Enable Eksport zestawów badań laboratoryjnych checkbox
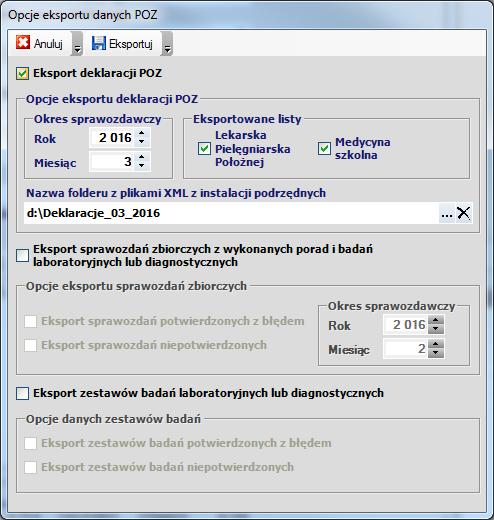This screenshot has height=520, width=494. [x=23, y=393]
